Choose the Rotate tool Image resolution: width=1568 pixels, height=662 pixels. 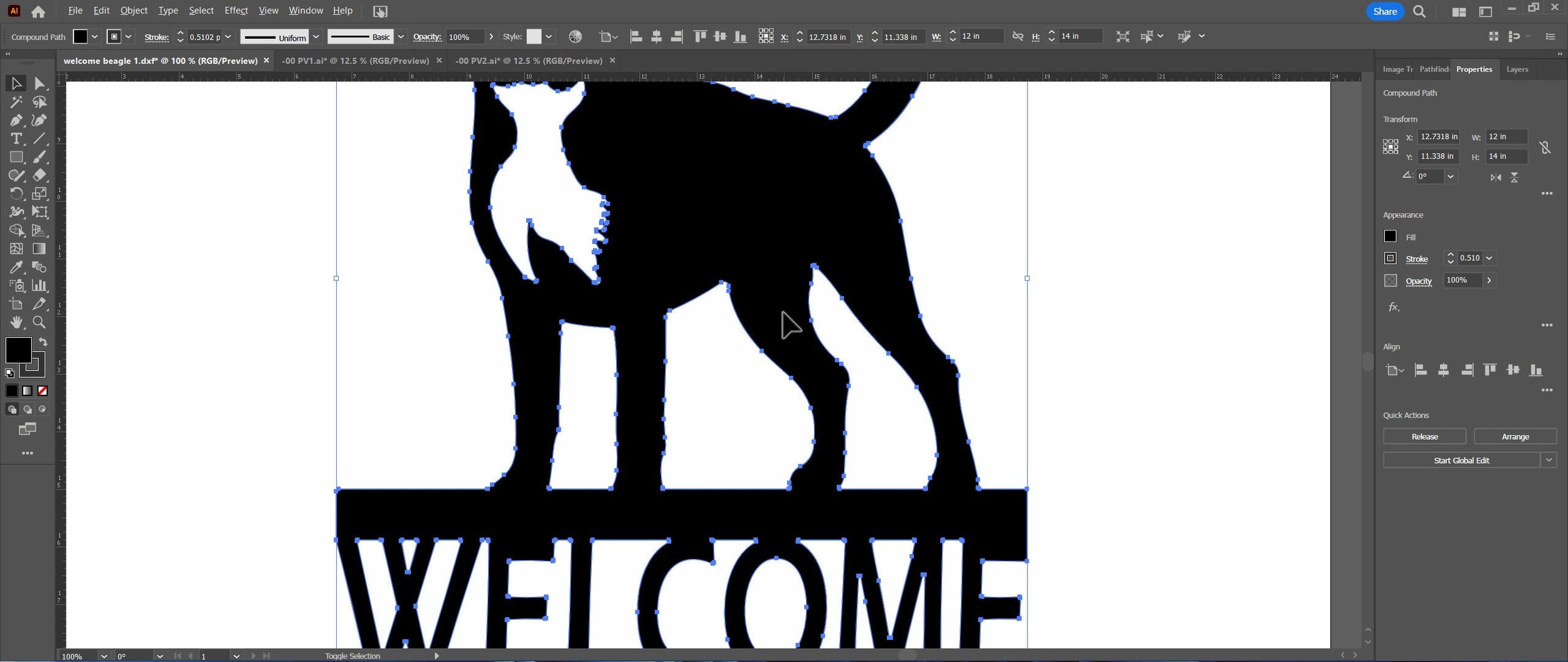coord(16,194)
